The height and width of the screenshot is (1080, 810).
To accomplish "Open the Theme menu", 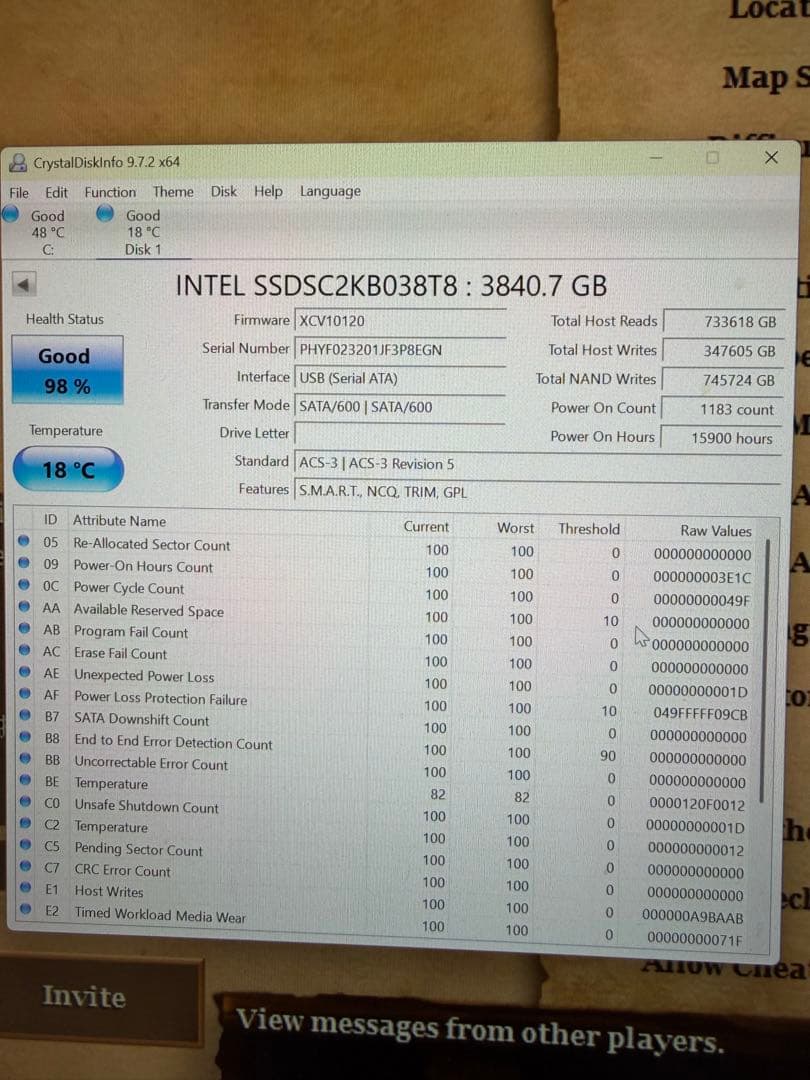I will pos(173,191).
